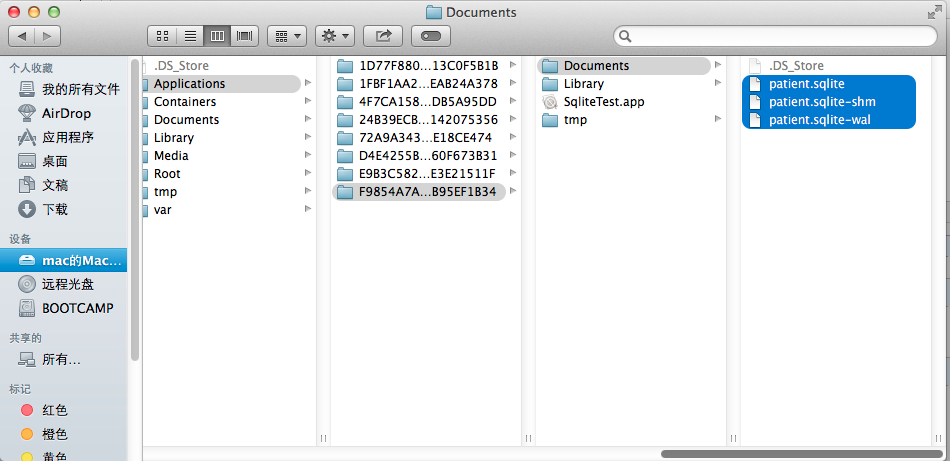Viewport: 950px width, 461px height.
Task: Select the Applications folder in the first column
Action: point(222,84)
